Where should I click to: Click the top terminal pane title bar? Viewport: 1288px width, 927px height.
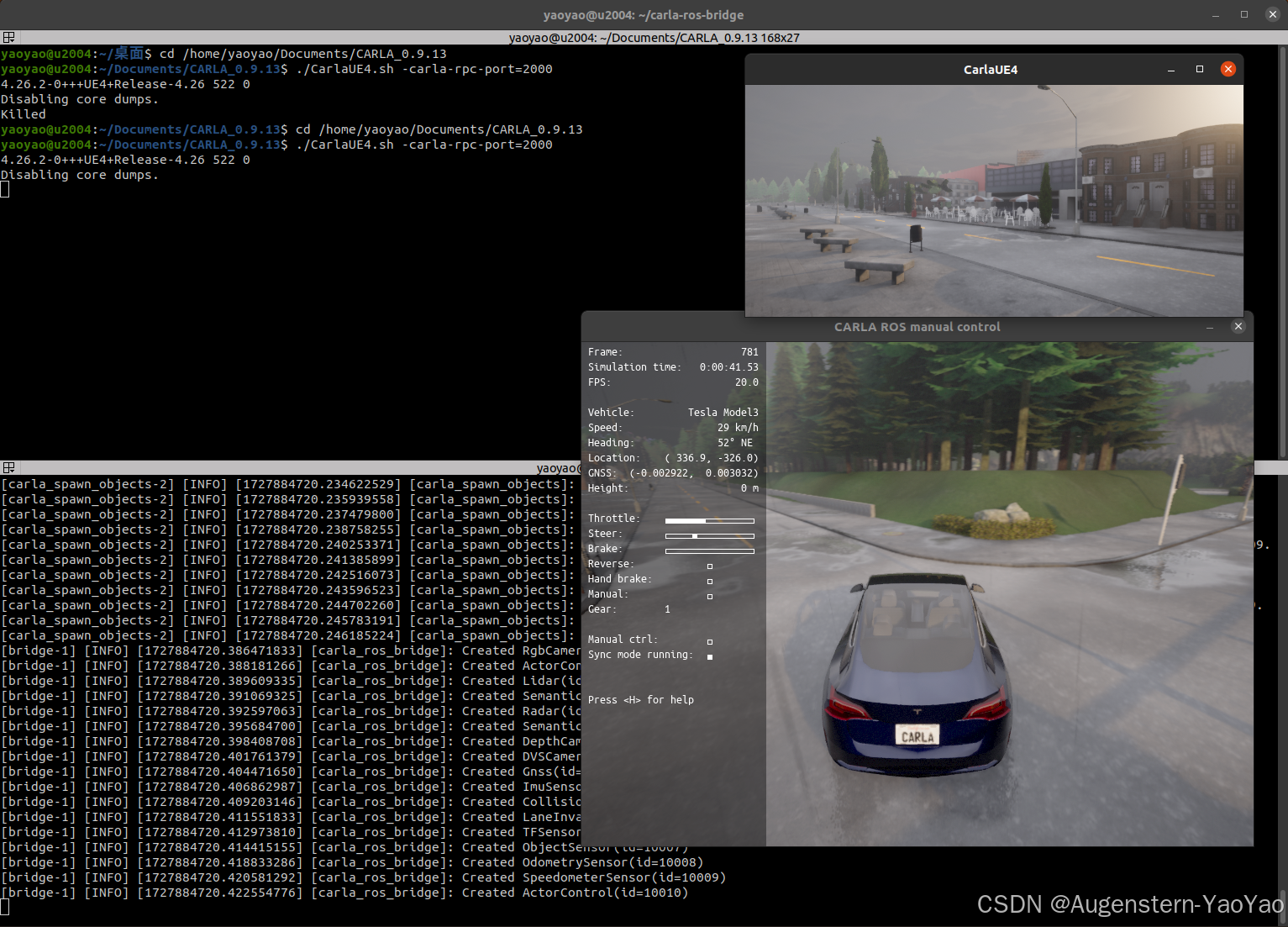[x=654, y=38]
